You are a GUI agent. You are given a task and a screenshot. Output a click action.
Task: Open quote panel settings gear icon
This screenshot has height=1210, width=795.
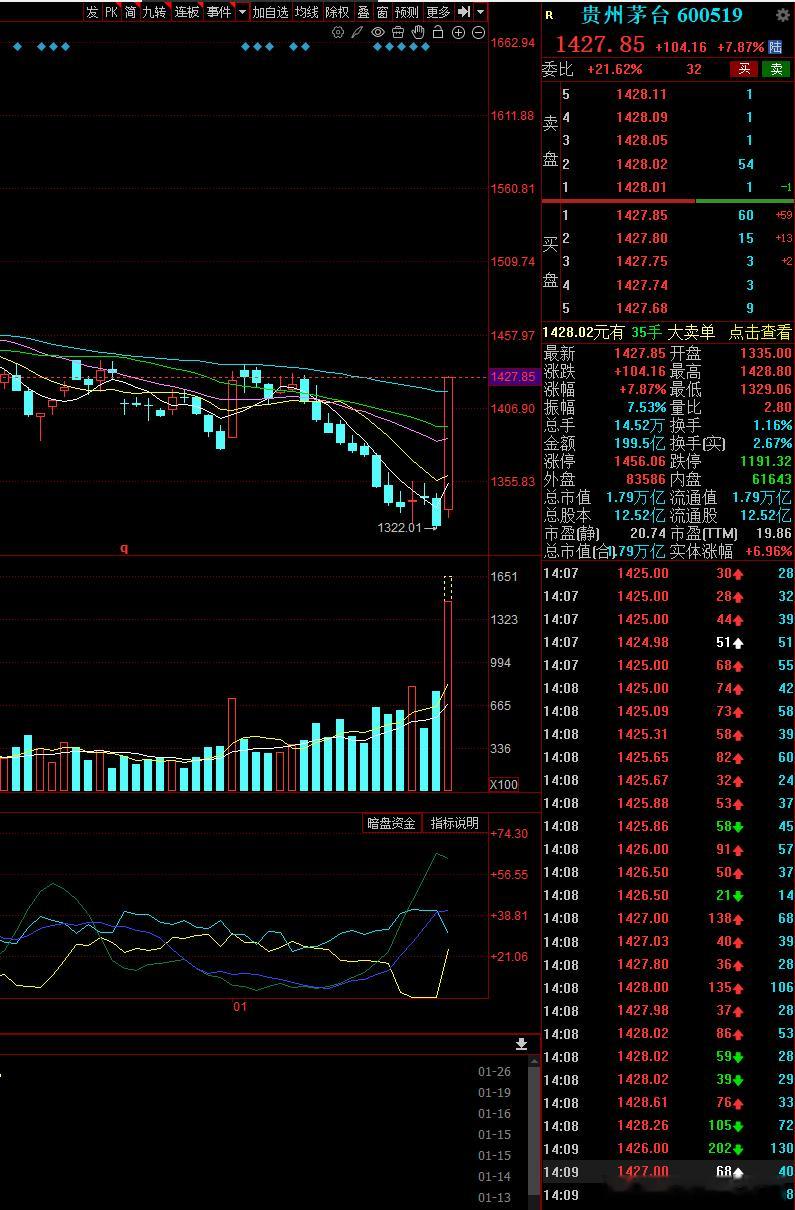tap(782, 15)
